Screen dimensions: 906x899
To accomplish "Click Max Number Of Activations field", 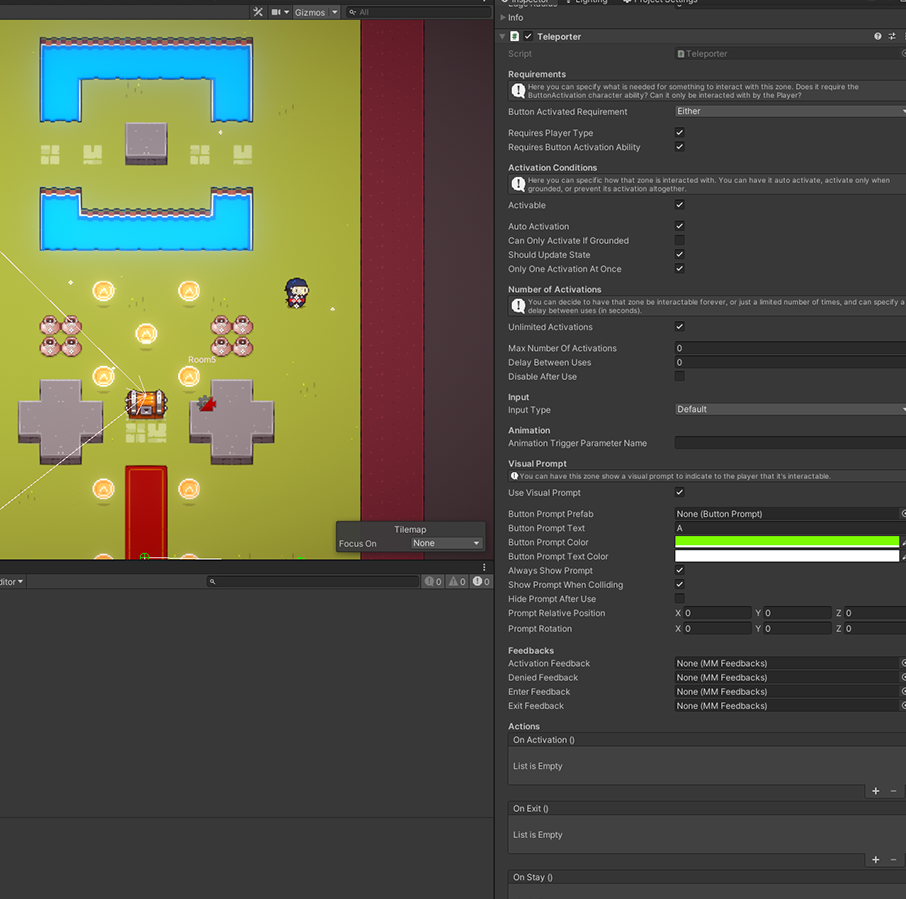I will (790, 348).
